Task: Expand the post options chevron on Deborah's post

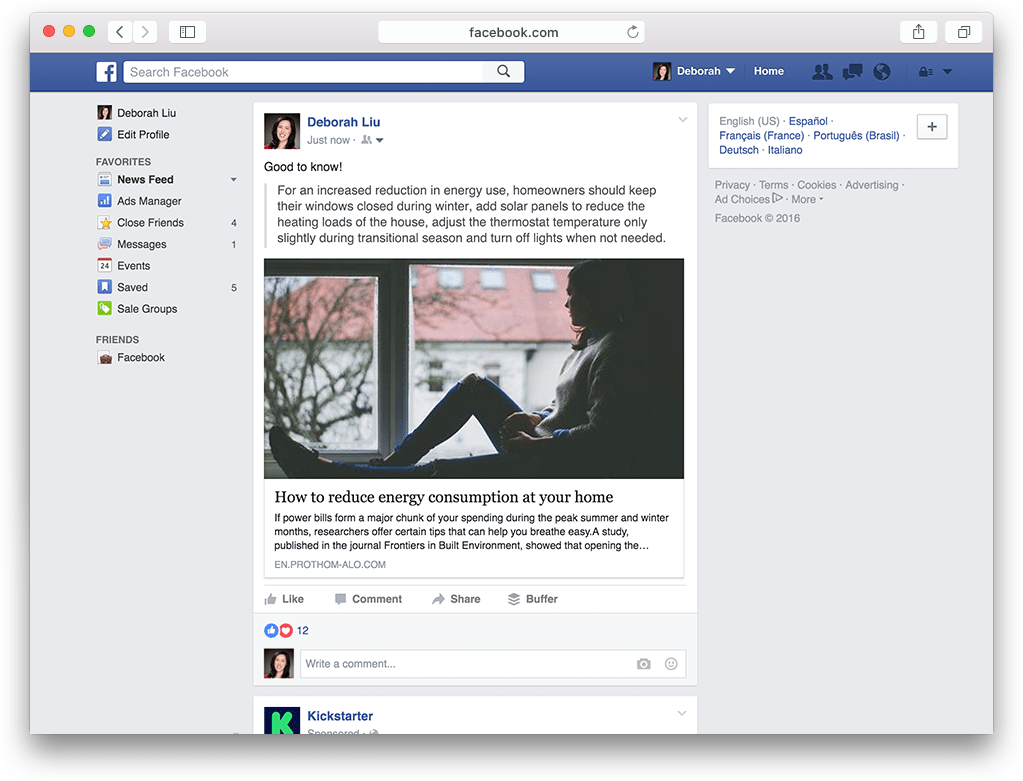Action: pos(682,120)
